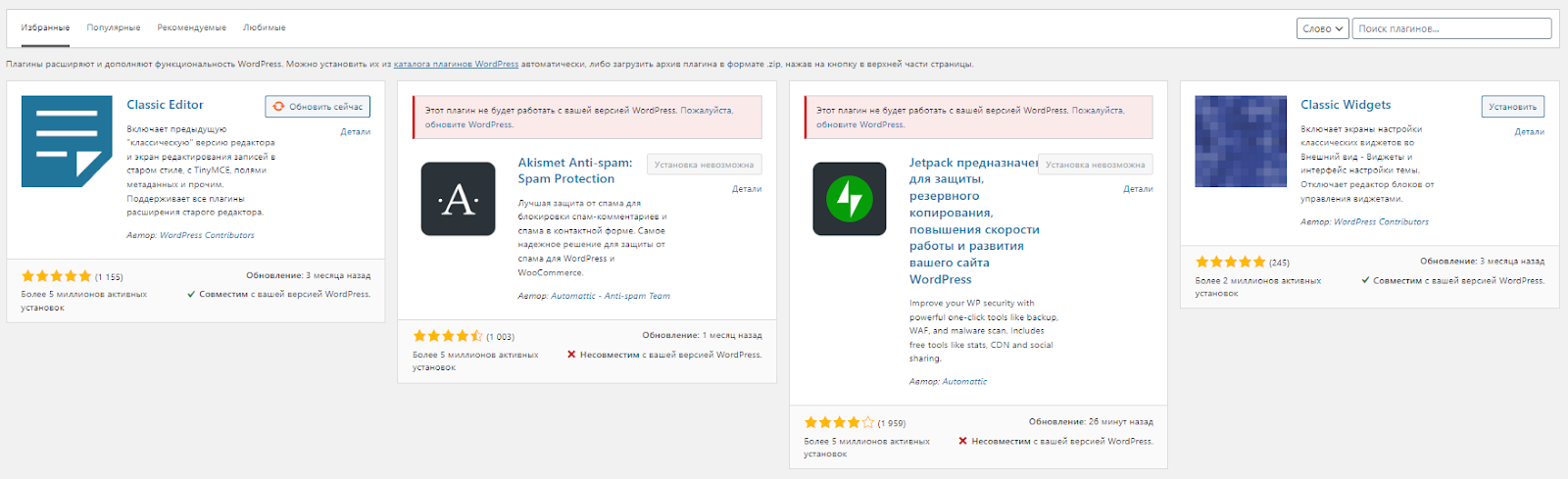Click the Classic Widgets plugin thumbnail

[1241, 141]
